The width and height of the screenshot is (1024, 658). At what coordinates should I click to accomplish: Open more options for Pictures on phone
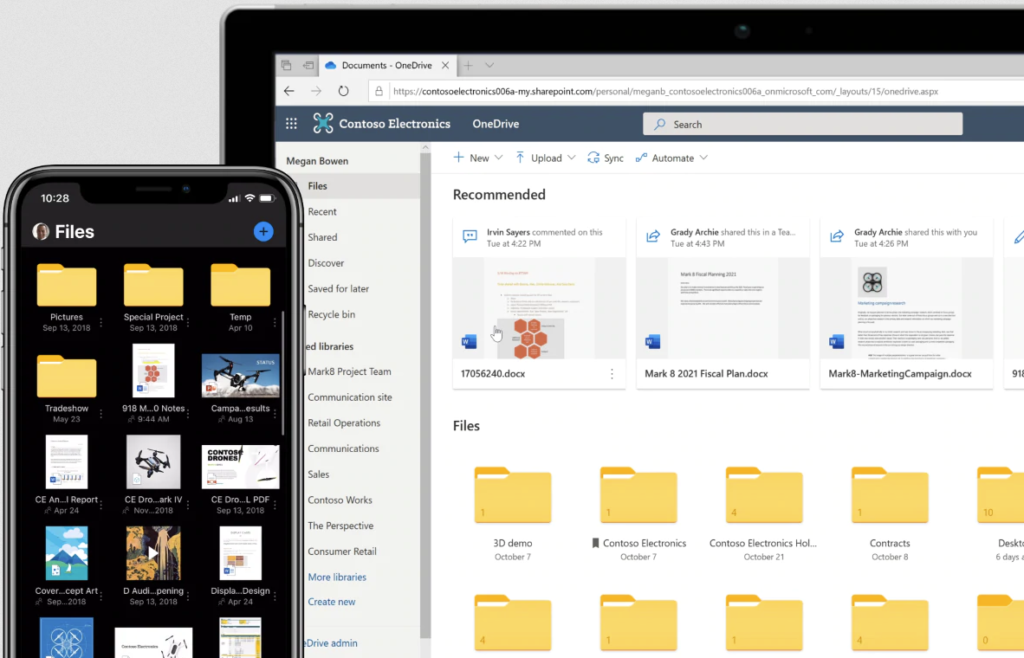(101, 322)
